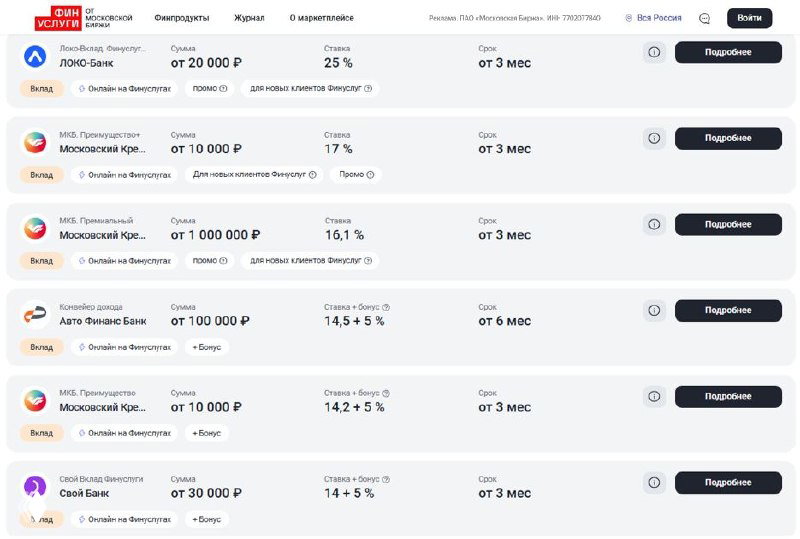Click the info icon on the Авто Финанс Банк row
Screen dimensions: 800x539
[654, 310]
